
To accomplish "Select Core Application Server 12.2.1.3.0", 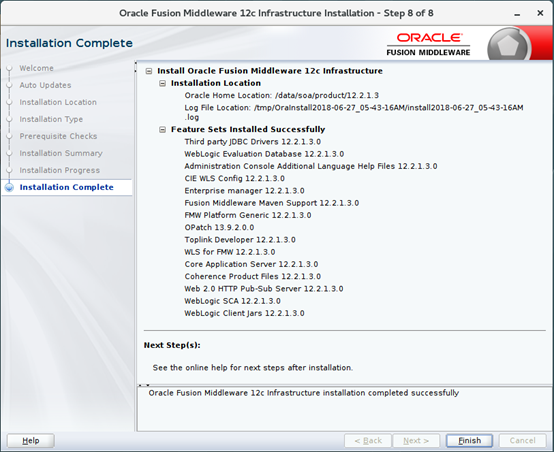I will click(x=251, y=264).
